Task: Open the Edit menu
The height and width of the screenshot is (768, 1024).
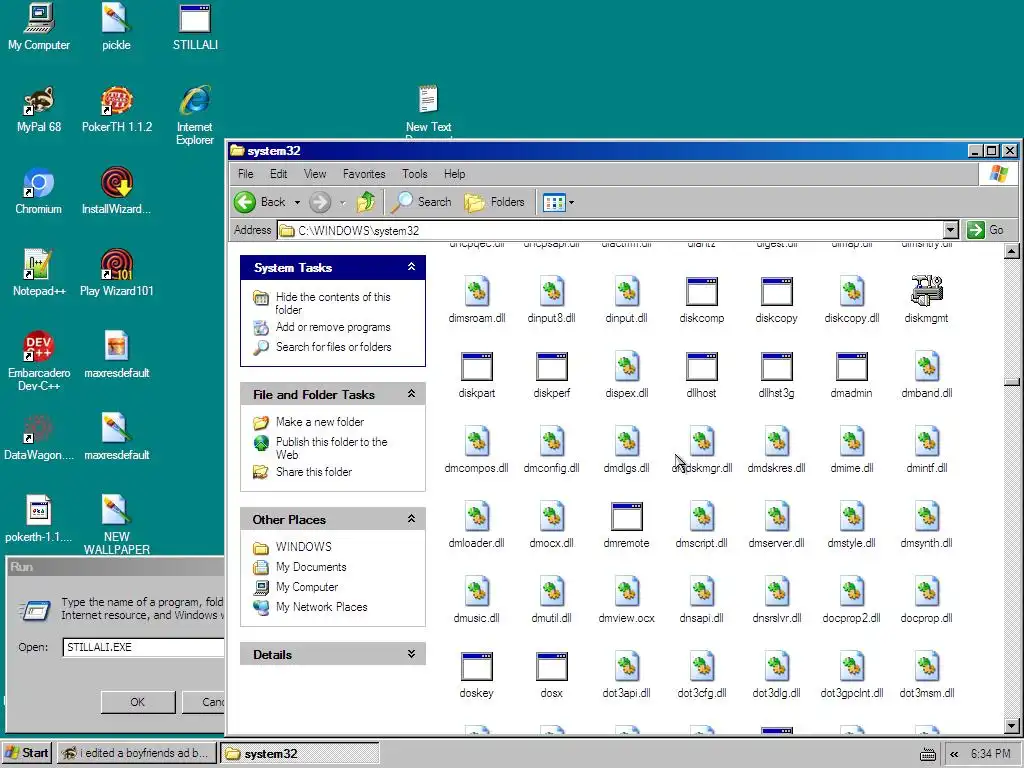Action: [x=278, y=174]
